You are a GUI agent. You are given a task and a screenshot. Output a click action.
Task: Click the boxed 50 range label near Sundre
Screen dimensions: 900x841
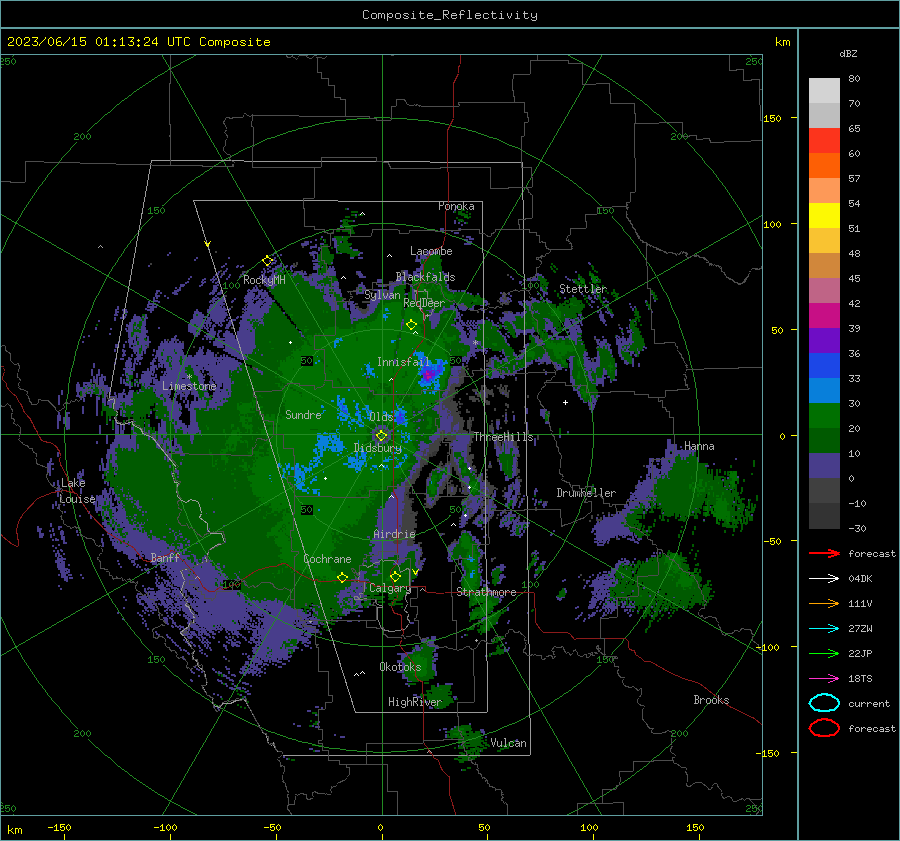click(307, 361)
